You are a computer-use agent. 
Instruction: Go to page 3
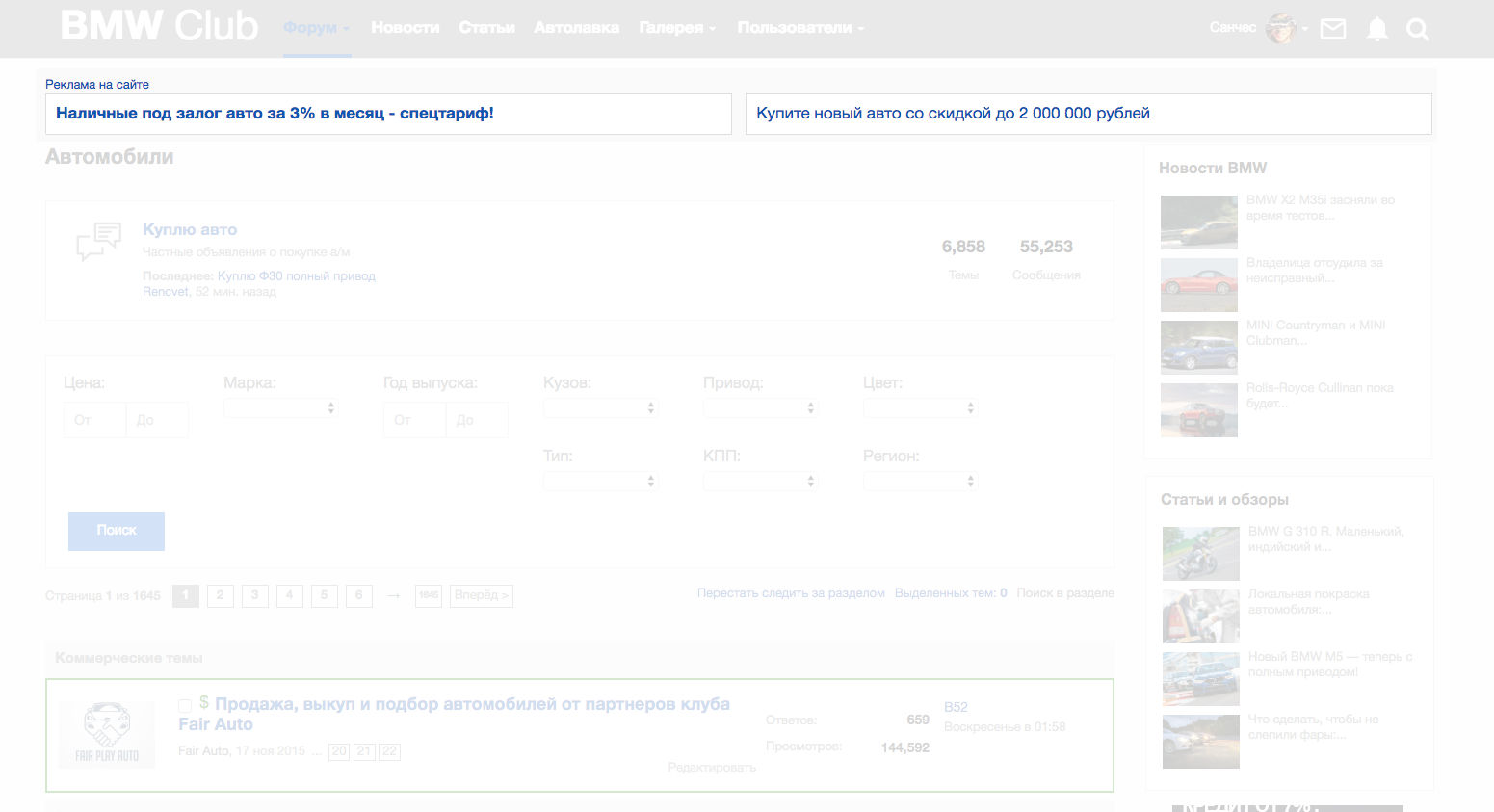point(255,595)
